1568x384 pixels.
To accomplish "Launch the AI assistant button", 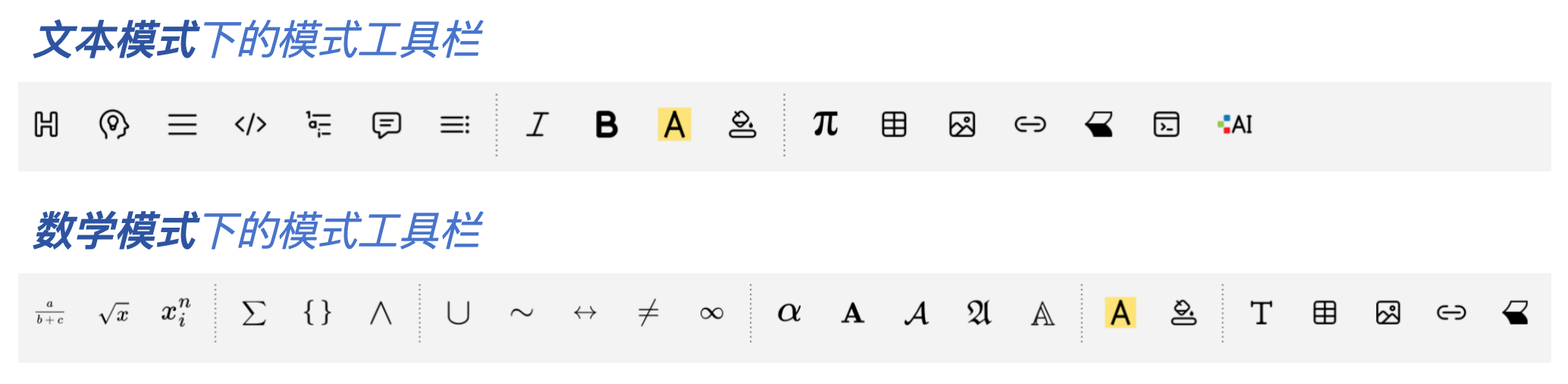I will click(x=1234, y=124).
